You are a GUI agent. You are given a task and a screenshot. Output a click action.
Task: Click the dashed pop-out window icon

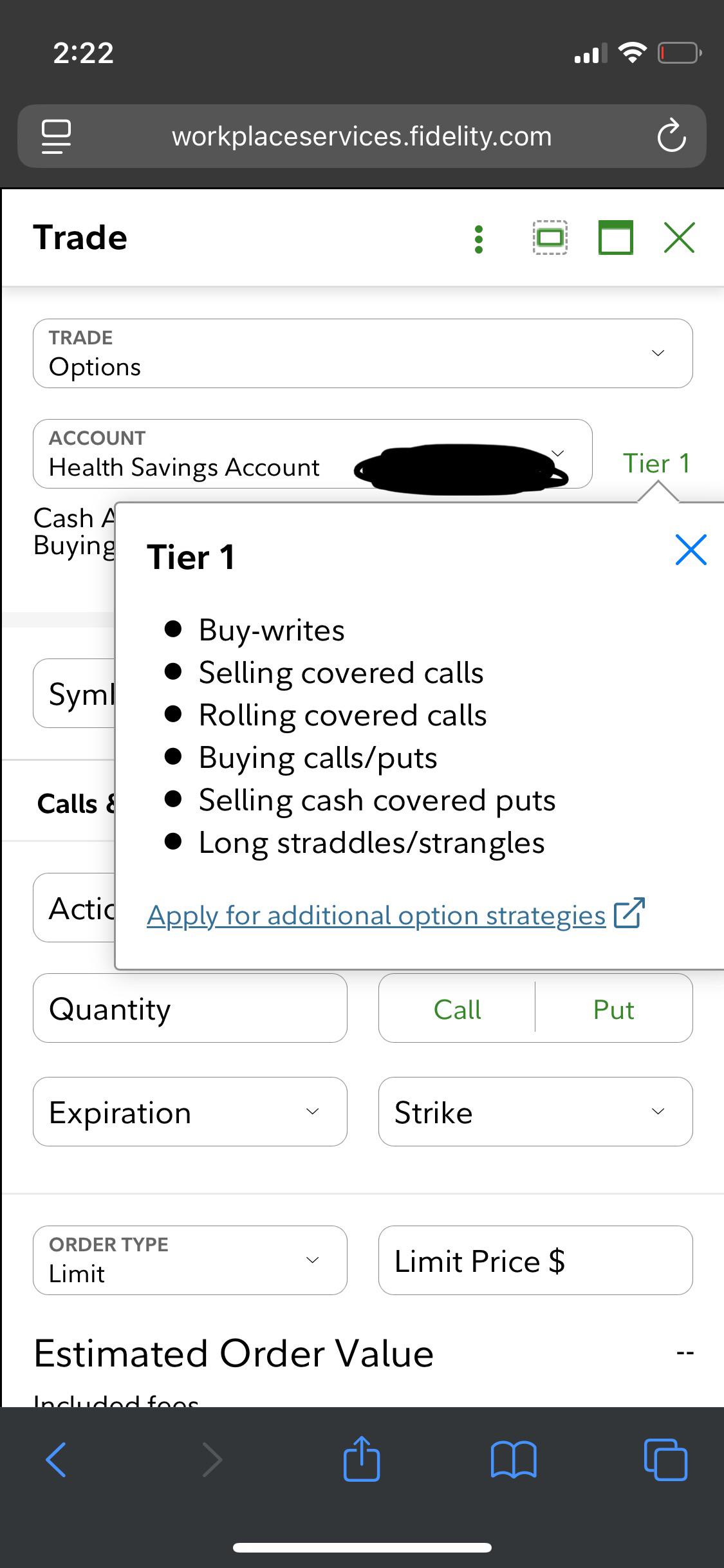coord(550,238)
